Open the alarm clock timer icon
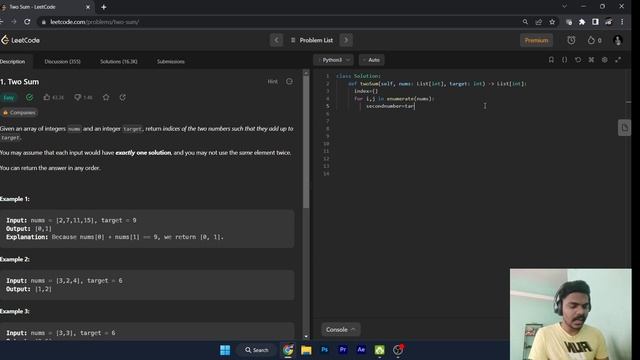Viewport: 640px width, 360px height. pos(571,40)
